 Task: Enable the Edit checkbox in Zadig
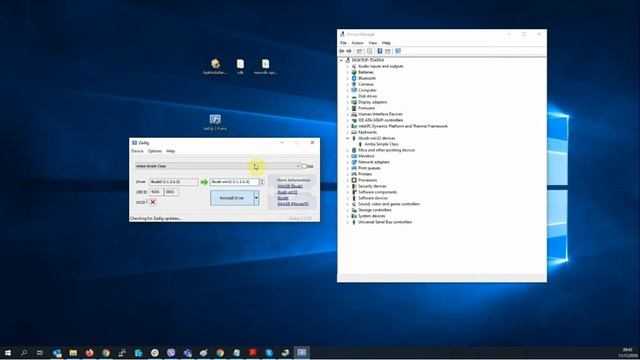[304, 166]
